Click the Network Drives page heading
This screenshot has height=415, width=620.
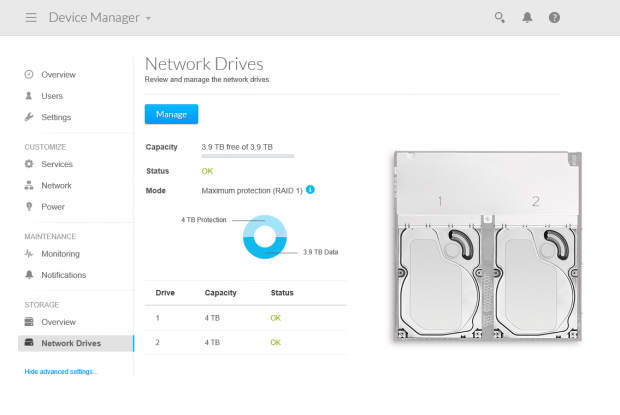coord(204,64)
